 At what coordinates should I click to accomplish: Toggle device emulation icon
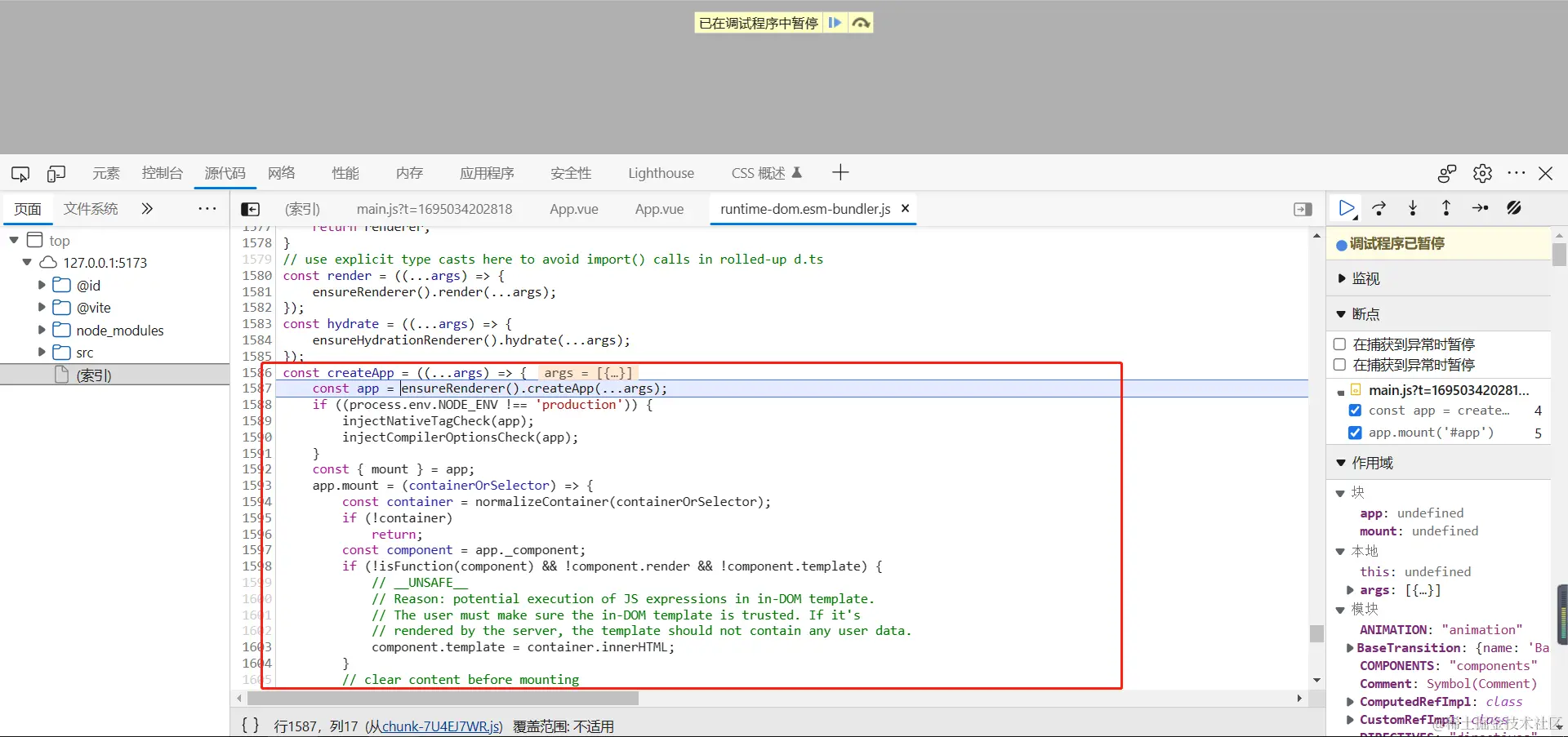pyautogui.click(x=56, y=173)
